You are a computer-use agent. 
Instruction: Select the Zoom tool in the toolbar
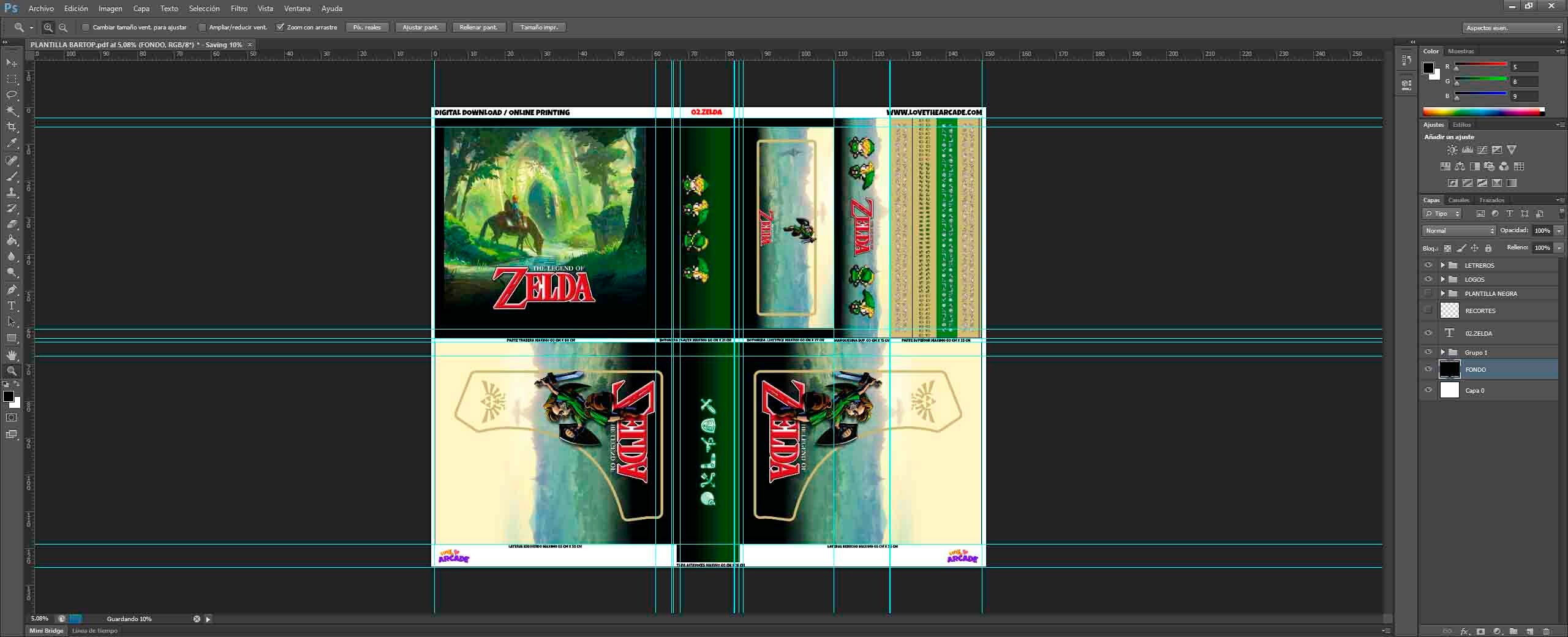tap(12, 371)
